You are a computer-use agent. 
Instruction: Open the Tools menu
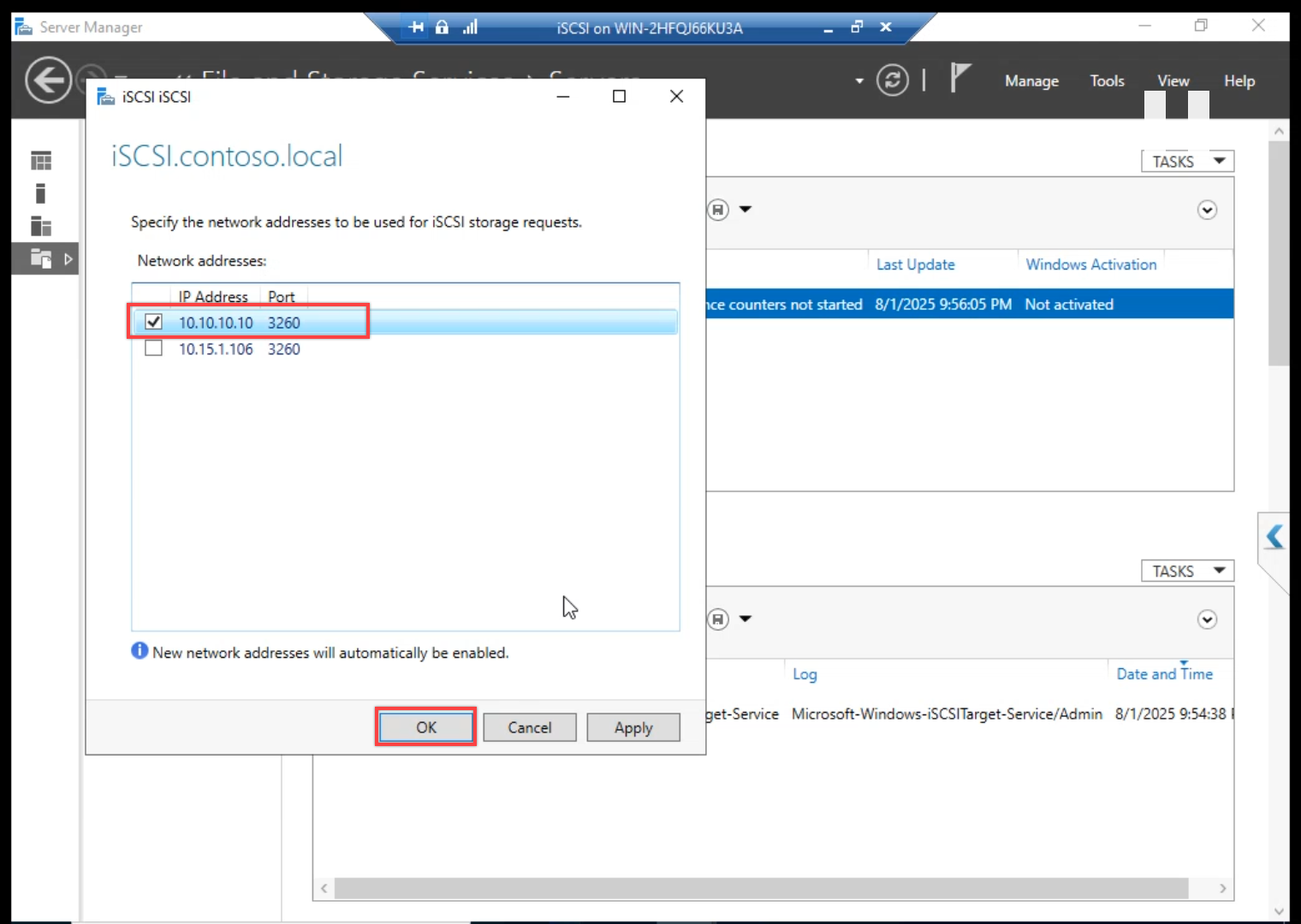[x=1107, y=81]
